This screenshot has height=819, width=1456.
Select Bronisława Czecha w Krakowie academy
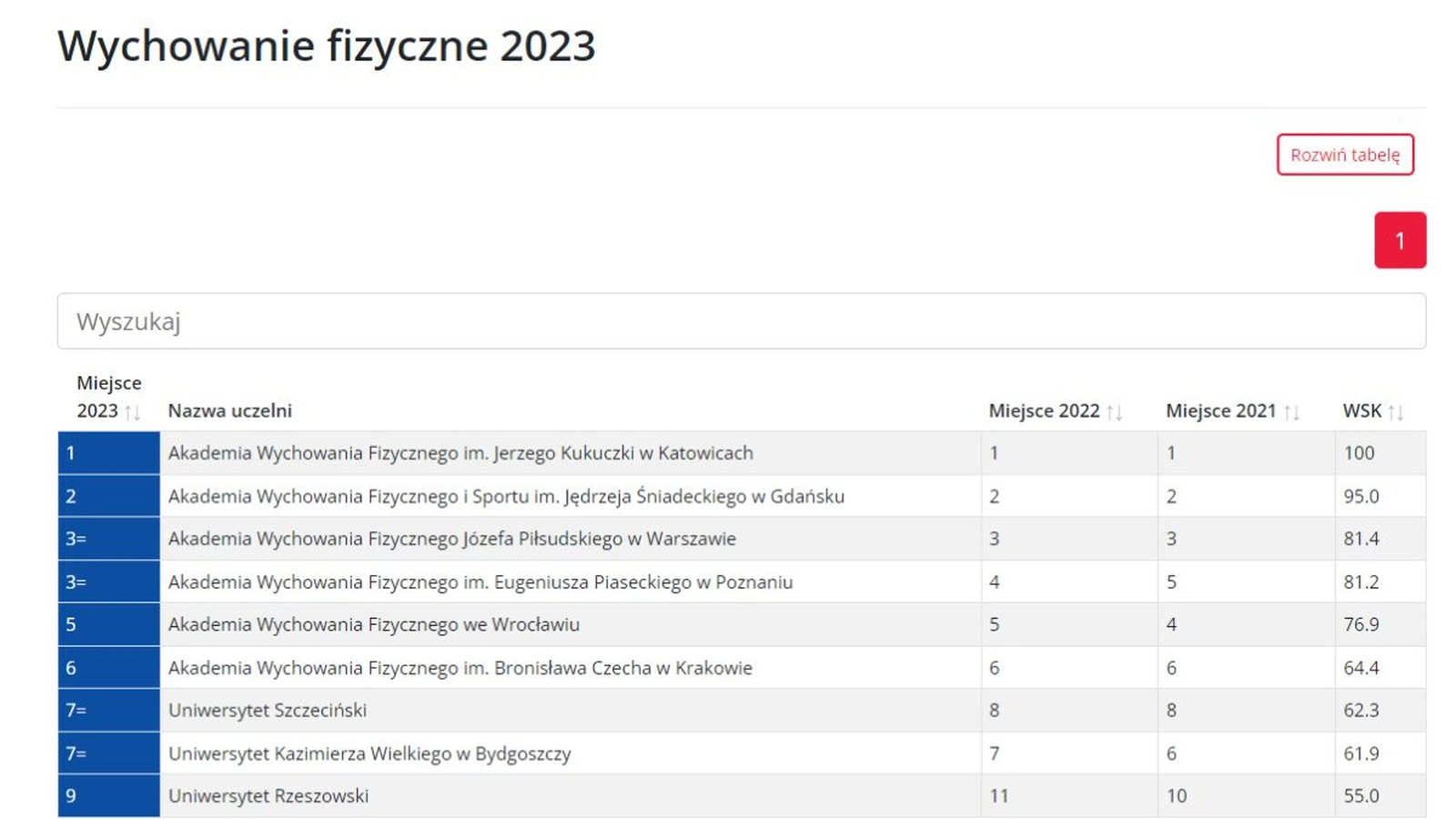pyautogui.click(x=460, y=668)
